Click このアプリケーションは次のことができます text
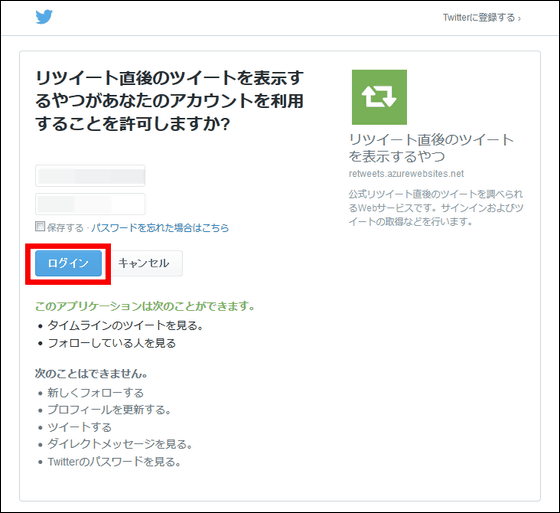 (x=145, y=306)
